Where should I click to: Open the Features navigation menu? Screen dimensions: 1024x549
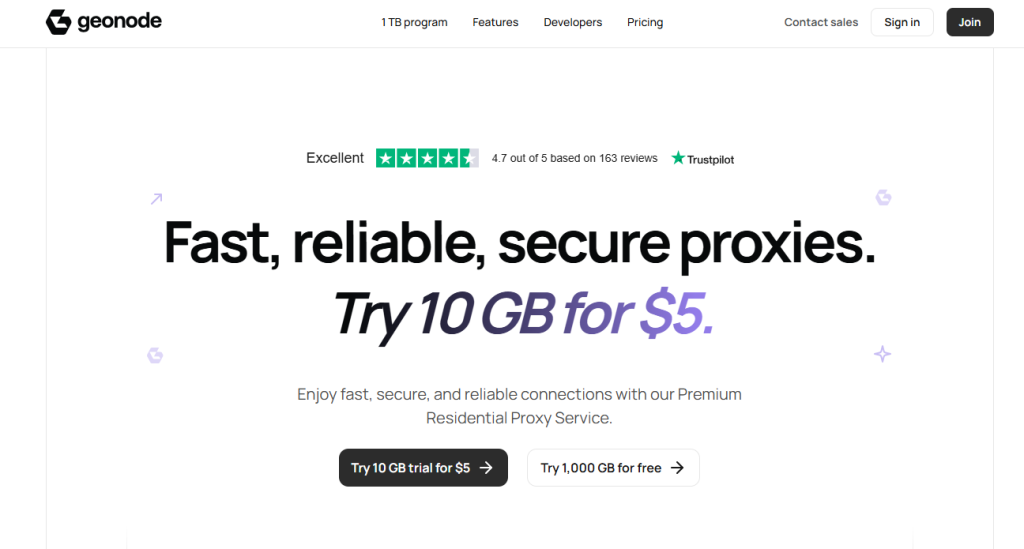(x=495, y=22)
